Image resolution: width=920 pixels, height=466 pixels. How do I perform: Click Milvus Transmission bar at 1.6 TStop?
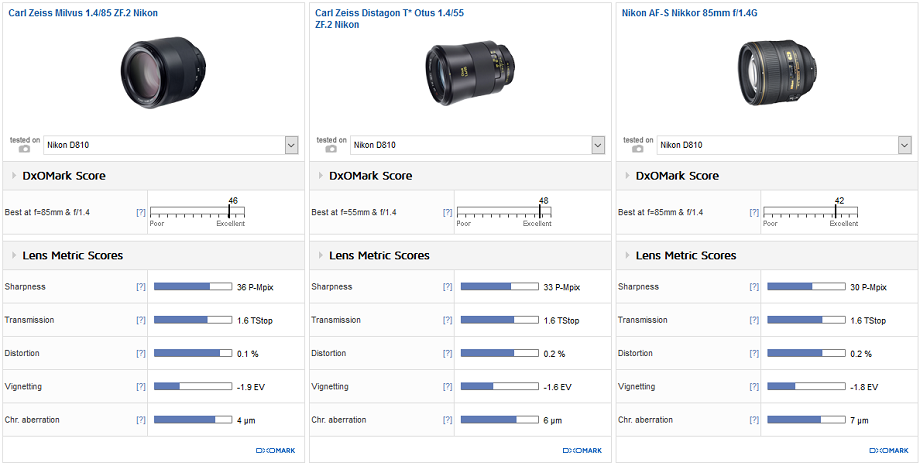click(192, 320)
